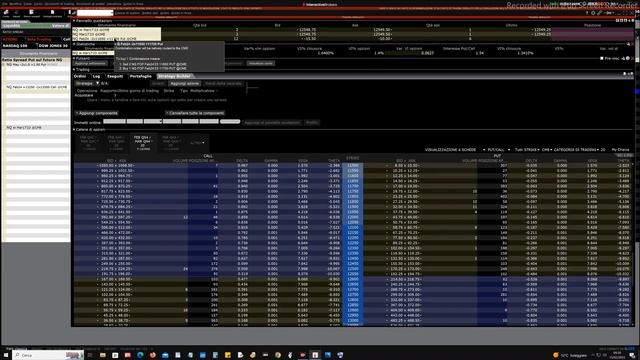This screenshot has height=360, width=640.
Task: Collapse the Statistiche section
Action: (x=74, y=44)
